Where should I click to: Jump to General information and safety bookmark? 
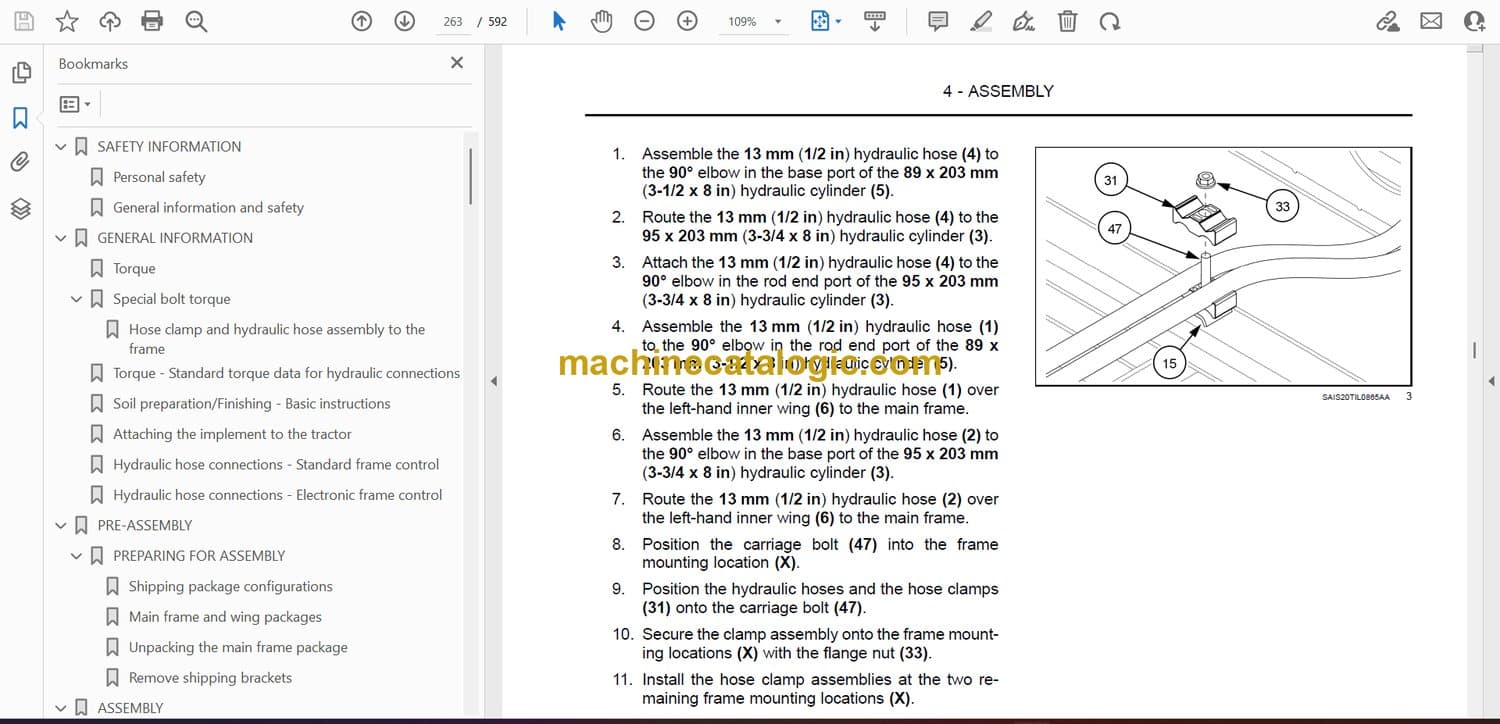(208, 207)
